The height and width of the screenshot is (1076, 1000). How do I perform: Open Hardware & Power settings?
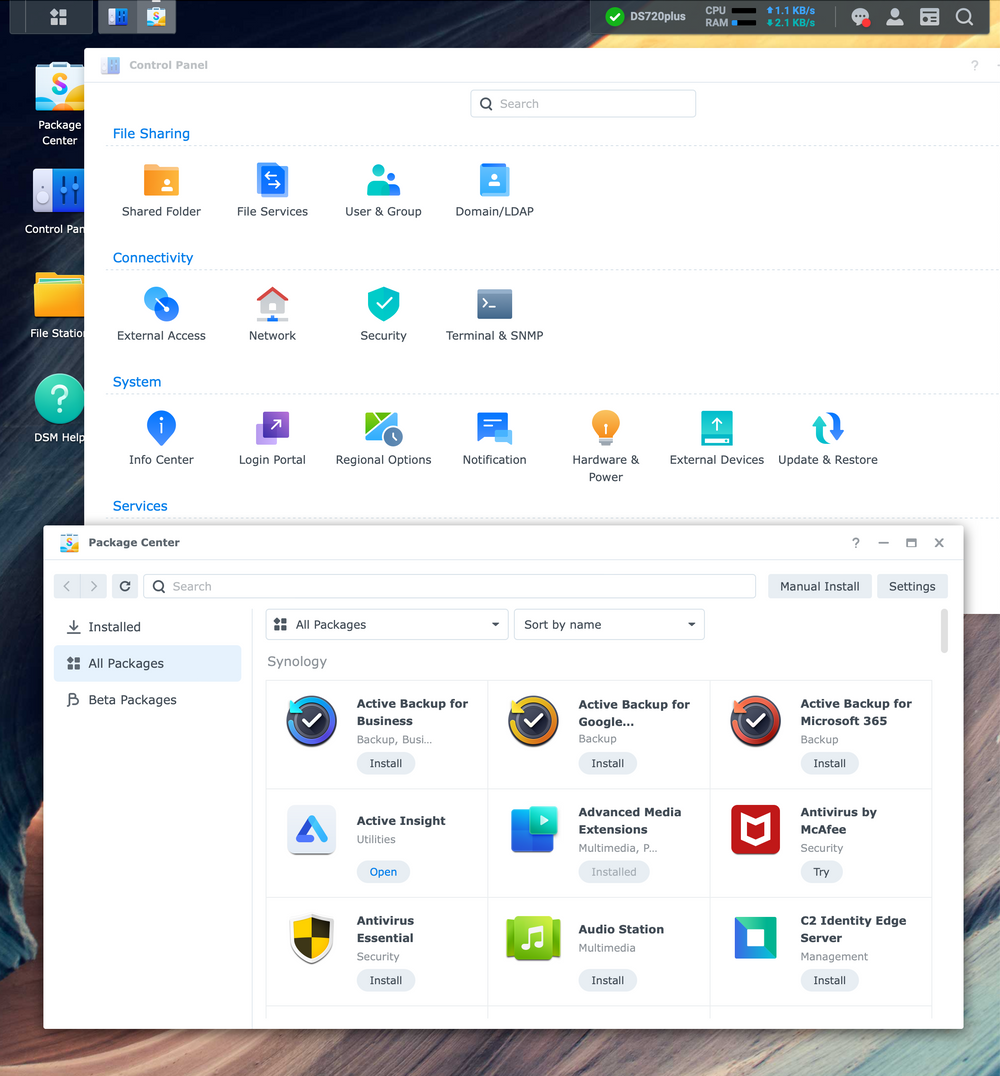click(x=605, y=447)
